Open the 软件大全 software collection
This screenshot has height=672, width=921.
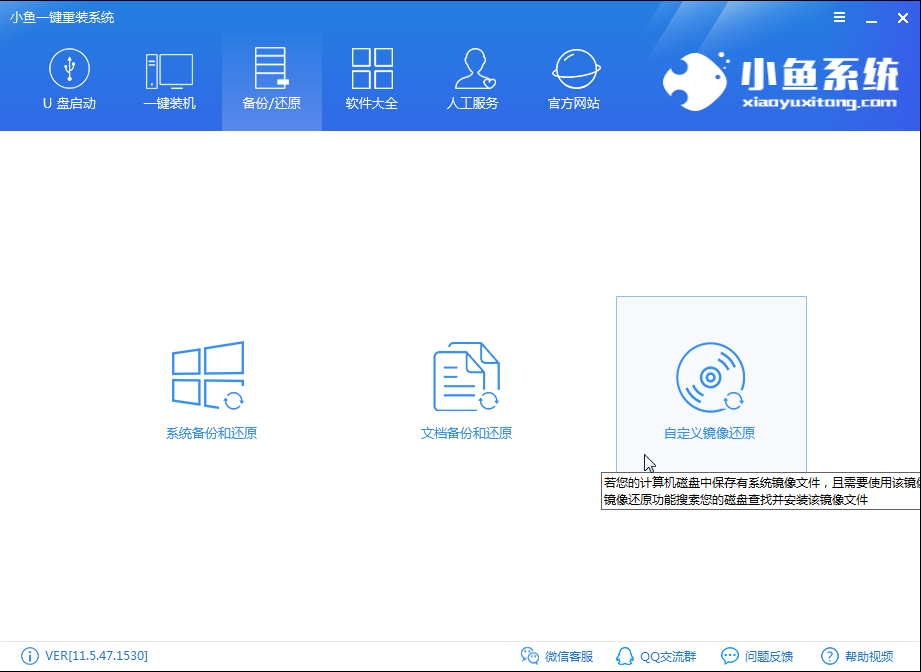tap(371, 78)
